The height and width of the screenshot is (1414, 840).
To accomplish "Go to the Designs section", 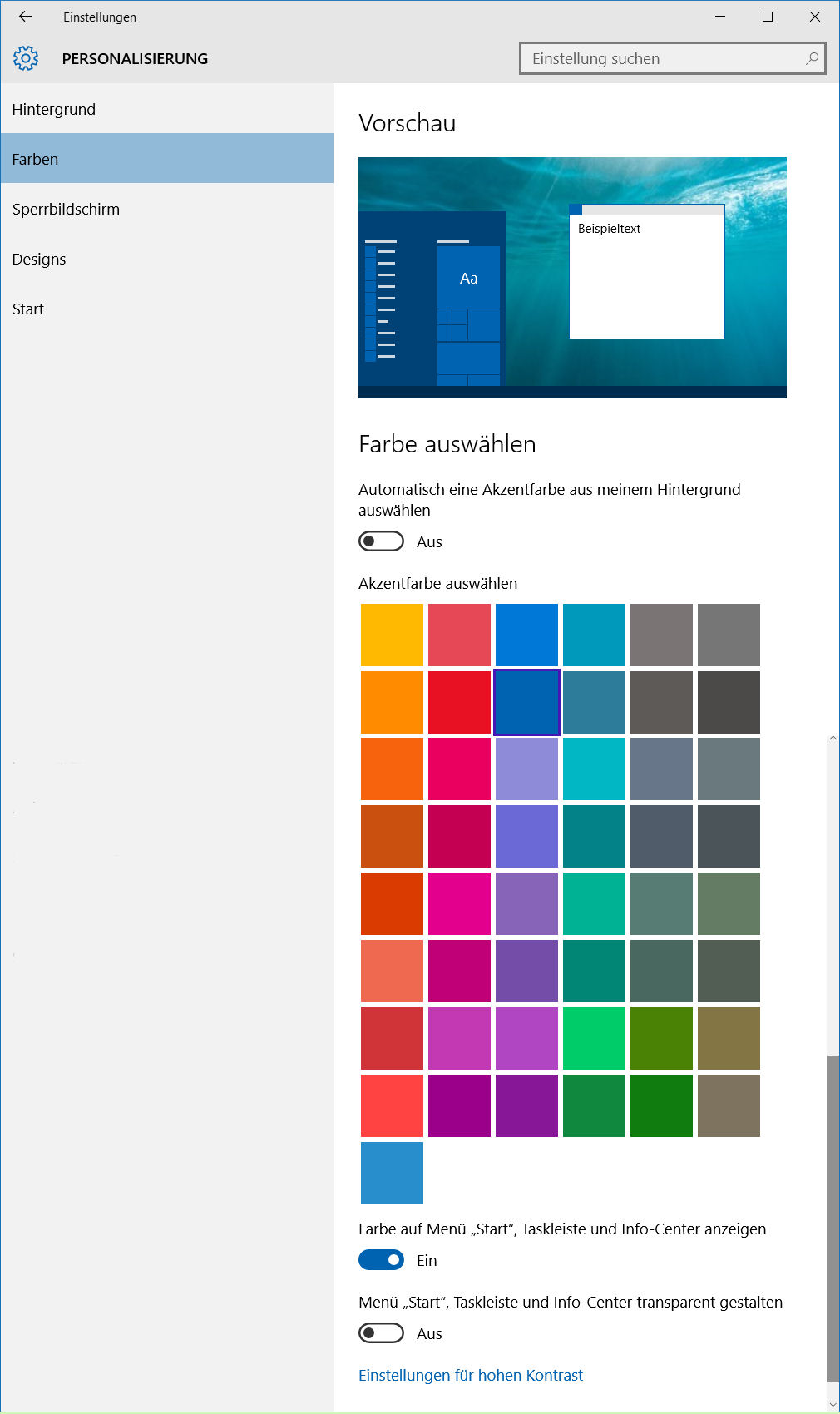I will pyautogui.click(x=39, y=259).
